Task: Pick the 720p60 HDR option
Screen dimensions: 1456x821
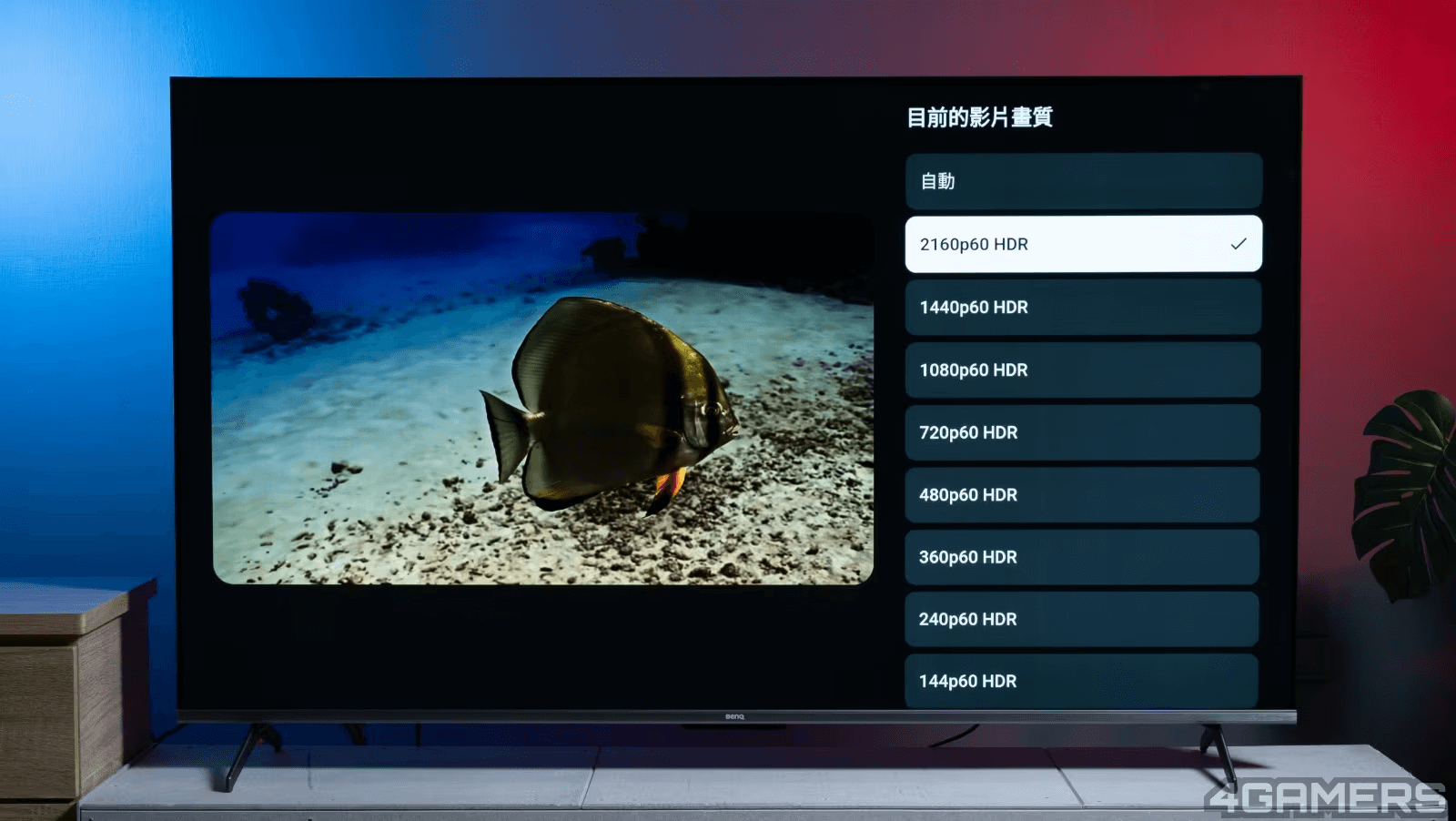Action: click(1083, 432)
